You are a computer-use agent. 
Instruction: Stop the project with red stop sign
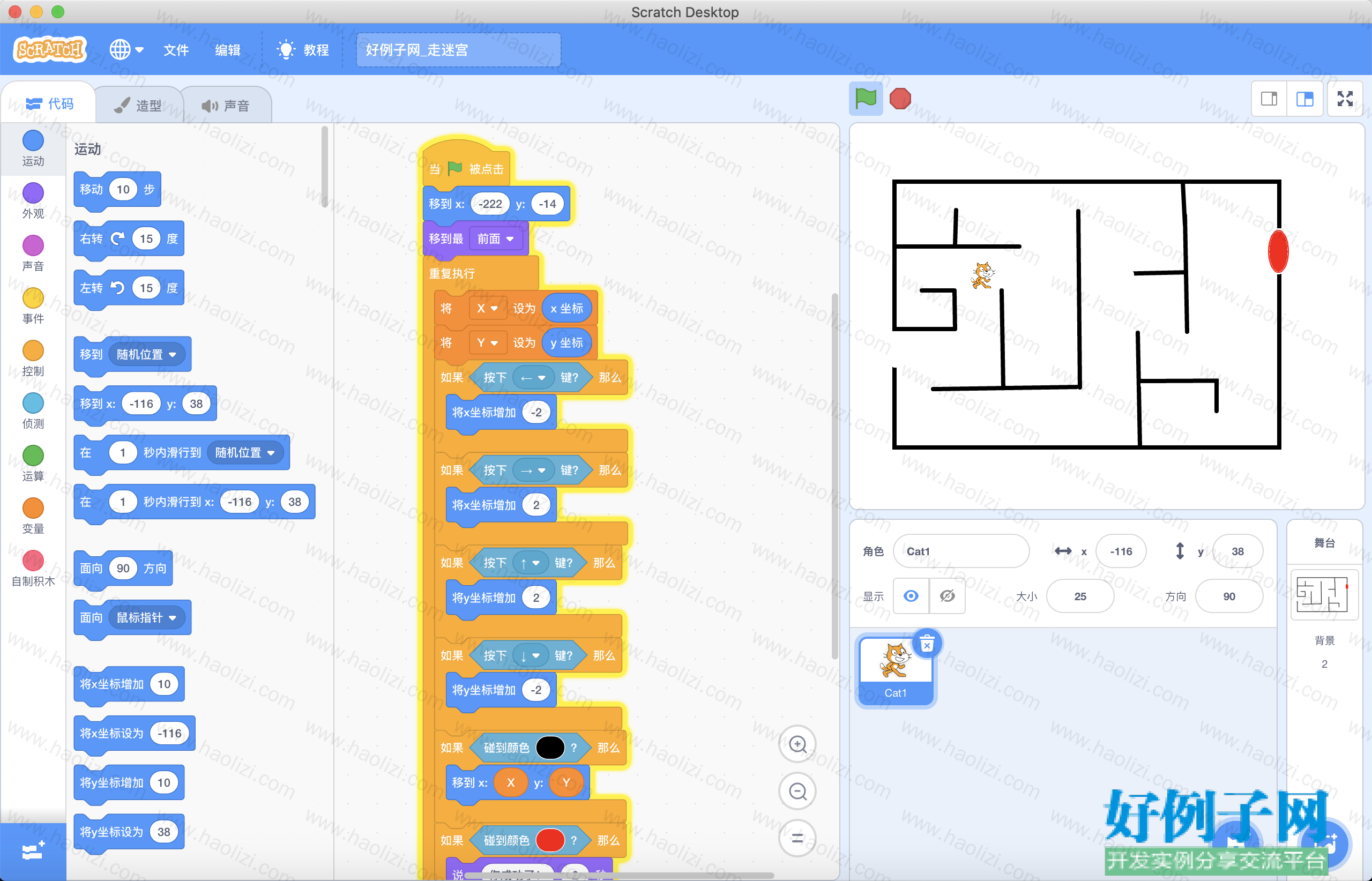point(900,99)
